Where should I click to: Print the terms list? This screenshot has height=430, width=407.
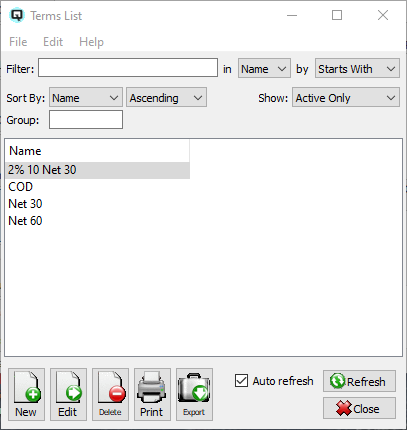(152, 394)
